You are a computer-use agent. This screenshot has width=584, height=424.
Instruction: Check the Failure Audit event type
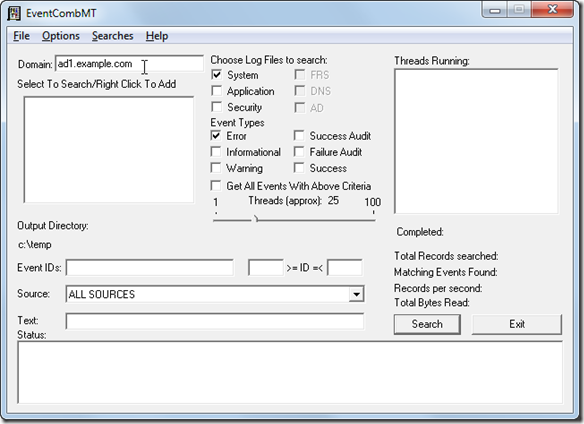(x=299, y=152)
